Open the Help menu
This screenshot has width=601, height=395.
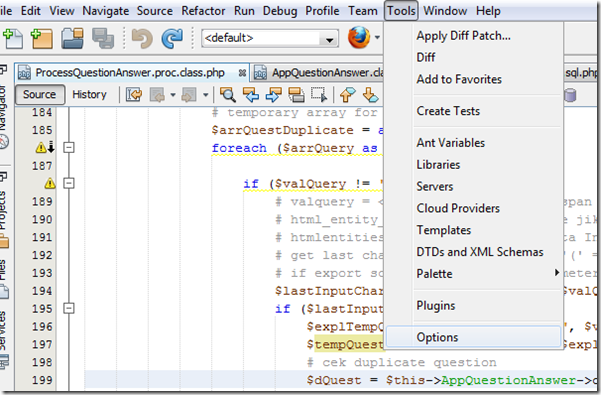click(488, 11)
